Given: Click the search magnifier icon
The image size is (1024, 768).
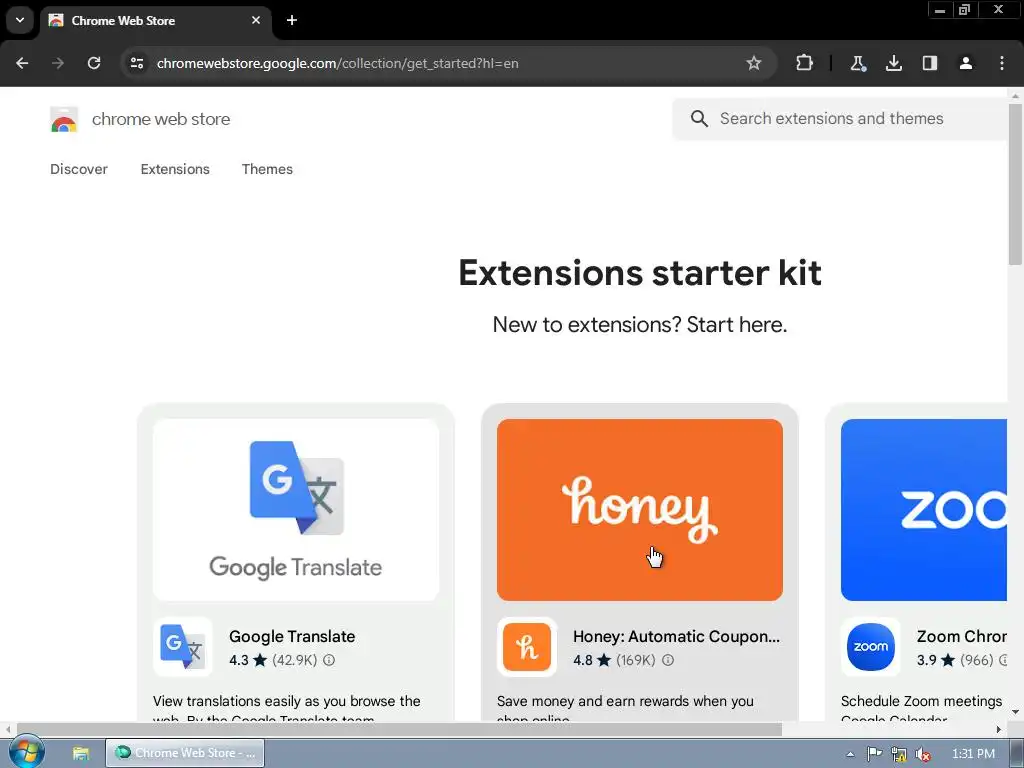Looking at the screenshot, I should 699,118.
